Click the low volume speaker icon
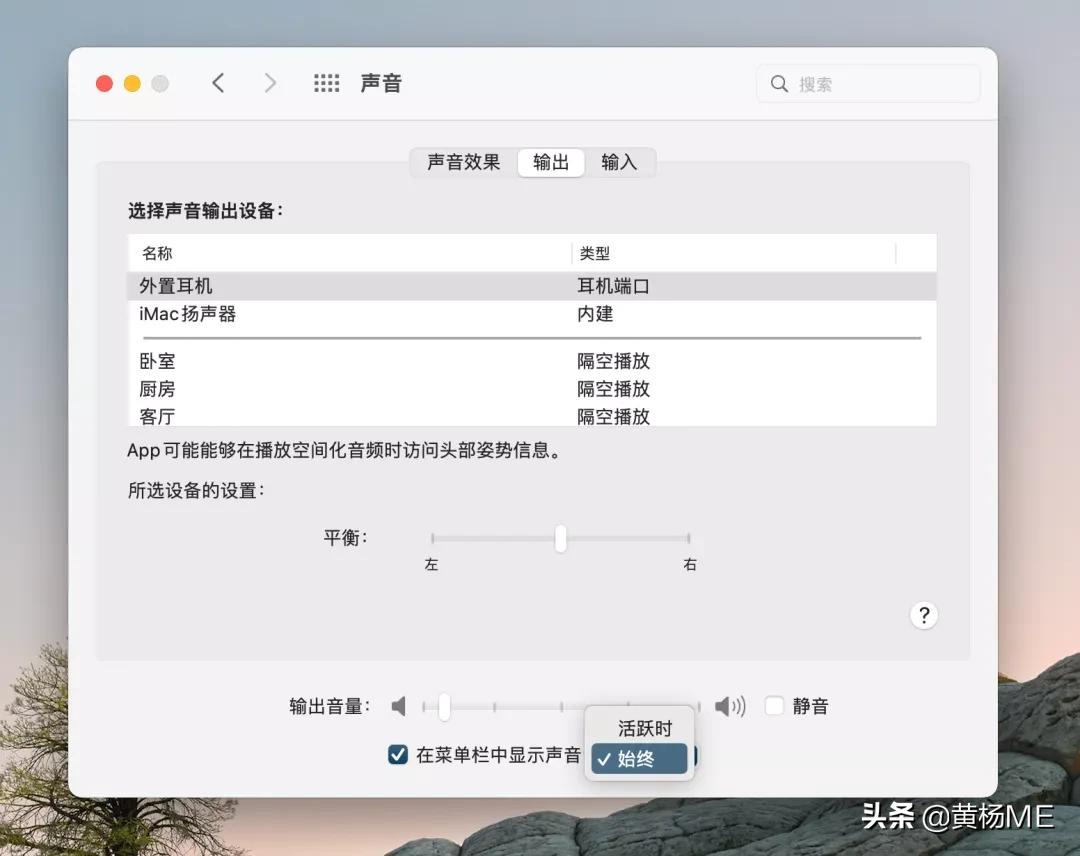The width and height of the screenshot is (1080, 856). point(398,706)
